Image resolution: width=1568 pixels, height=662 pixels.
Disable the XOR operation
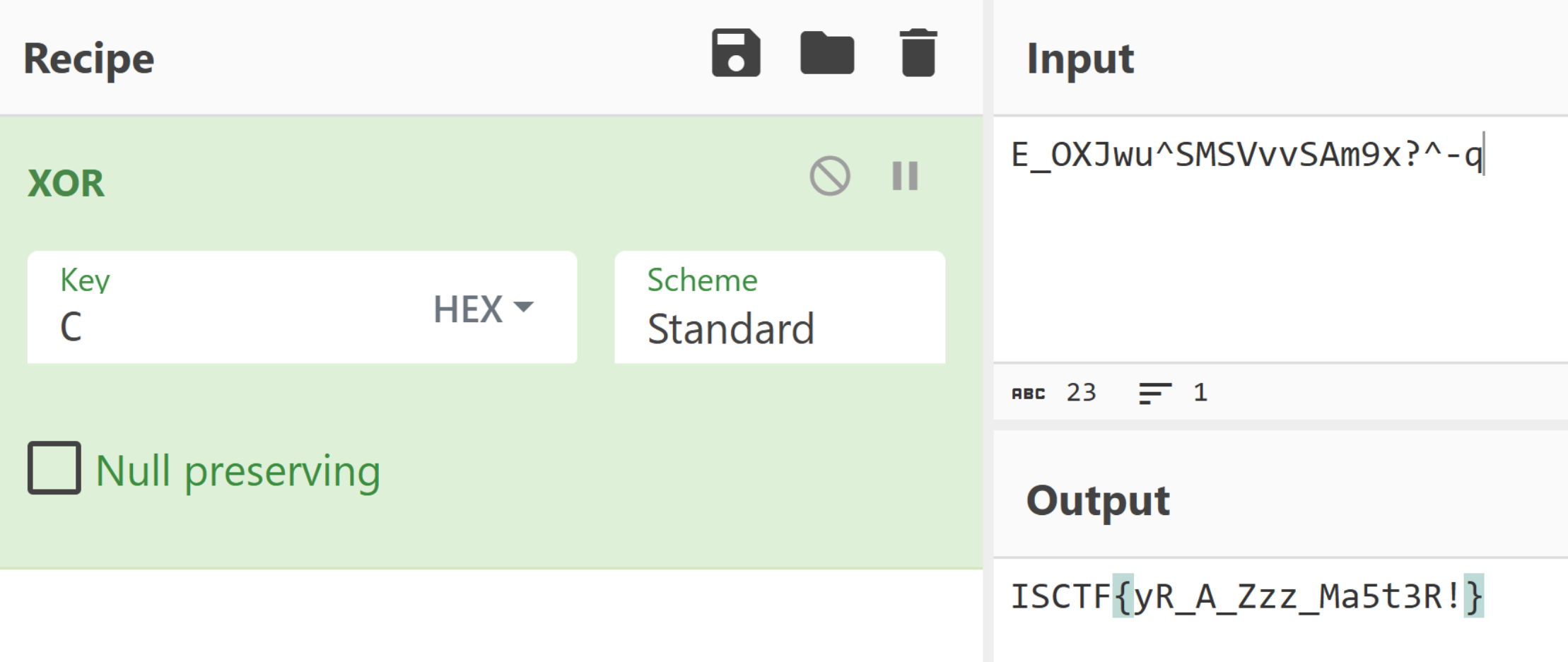click(830, 176)
